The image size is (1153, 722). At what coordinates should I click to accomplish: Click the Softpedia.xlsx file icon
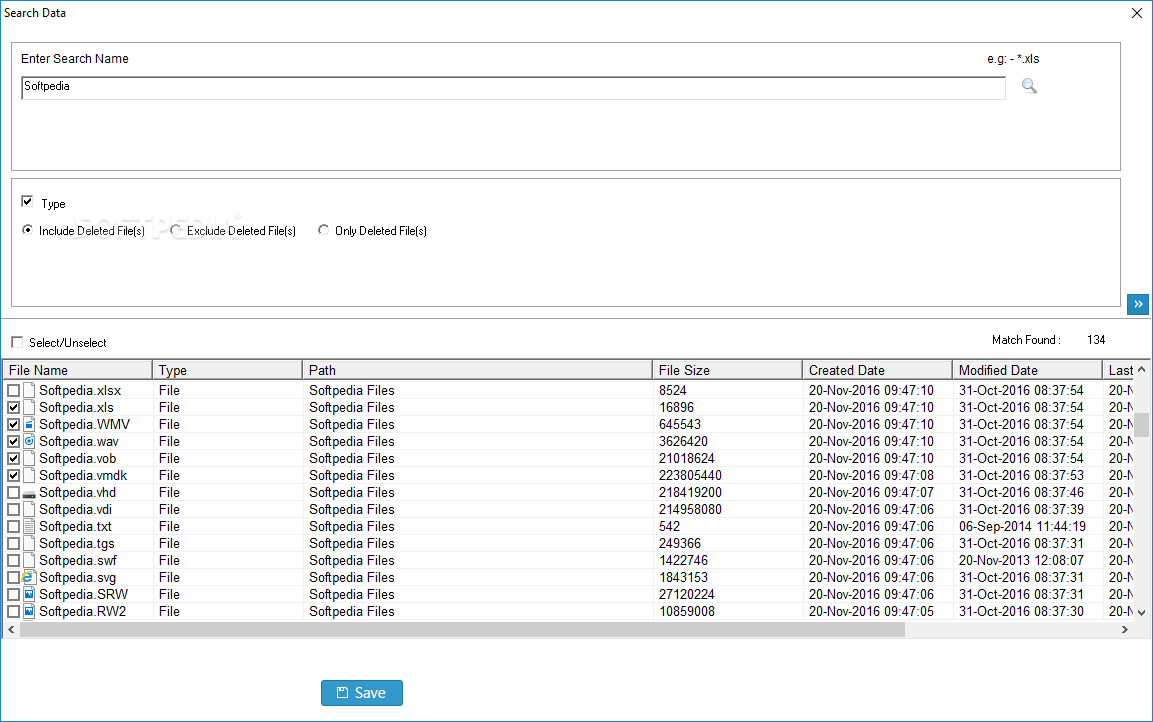point(29,390)
